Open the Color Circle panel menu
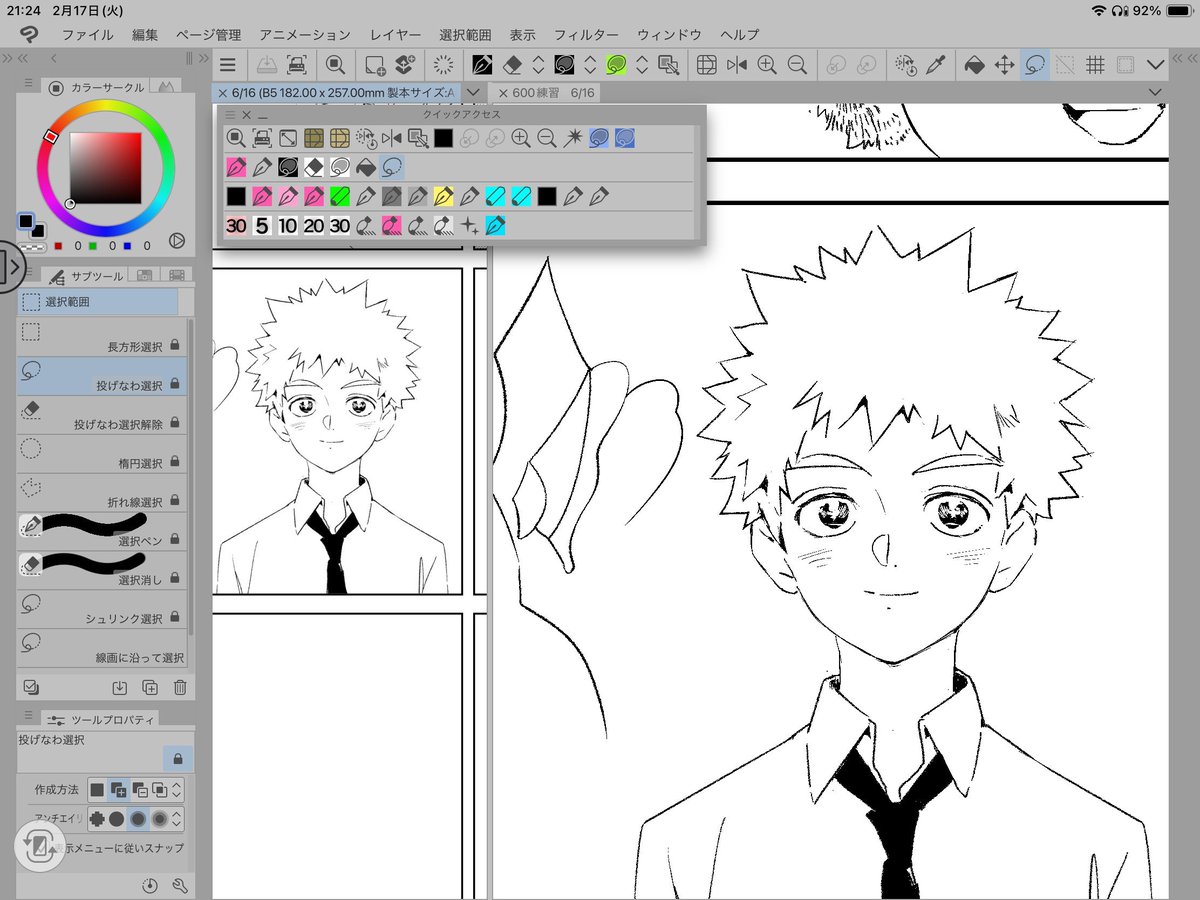Viewport: 1200px width, 900px height. pos(29,83)
